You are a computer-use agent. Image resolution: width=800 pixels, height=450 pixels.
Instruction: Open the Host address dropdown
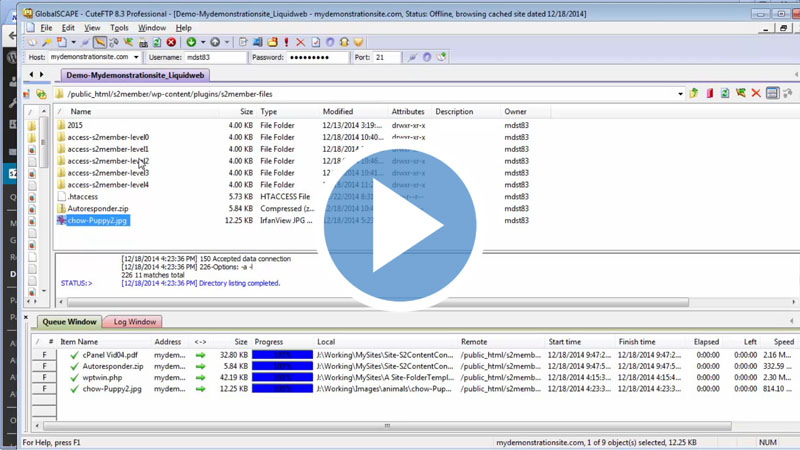tap(136, 58)
